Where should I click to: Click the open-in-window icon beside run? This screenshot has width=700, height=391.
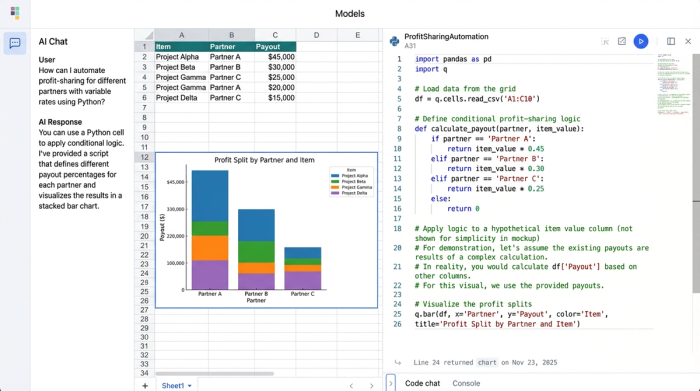621,42
